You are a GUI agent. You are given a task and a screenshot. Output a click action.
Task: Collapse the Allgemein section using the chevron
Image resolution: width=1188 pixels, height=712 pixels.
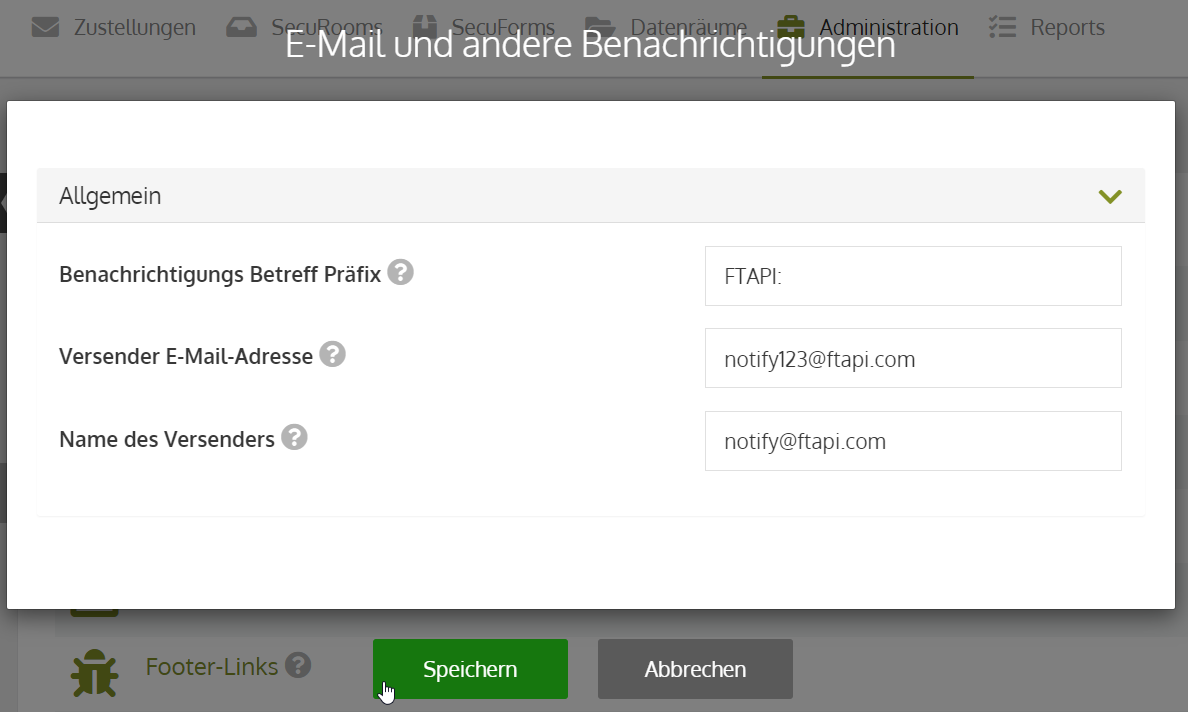(1110, 196)
